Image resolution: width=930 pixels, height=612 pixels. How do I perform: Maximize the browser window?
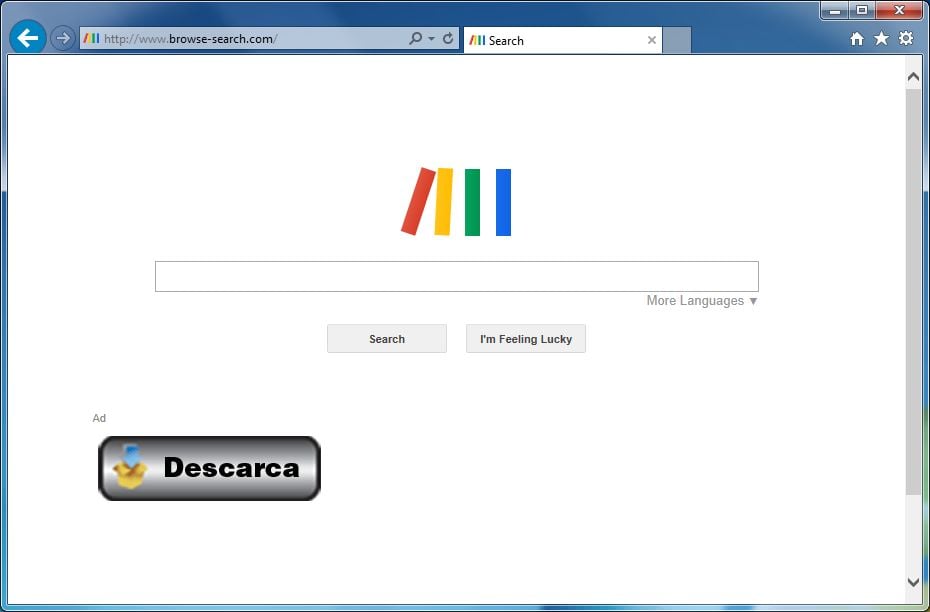click(862, 10)
